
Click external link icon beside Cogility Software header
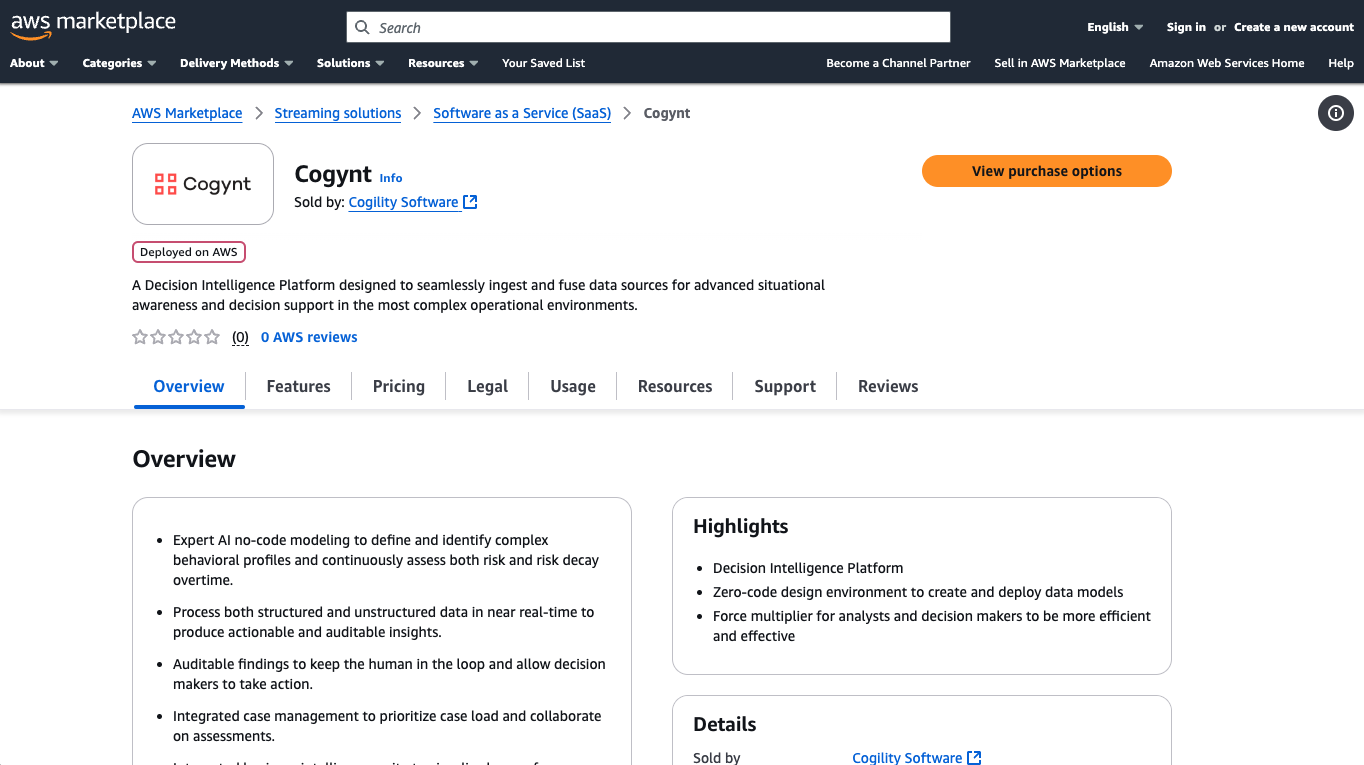click(470, 202)
